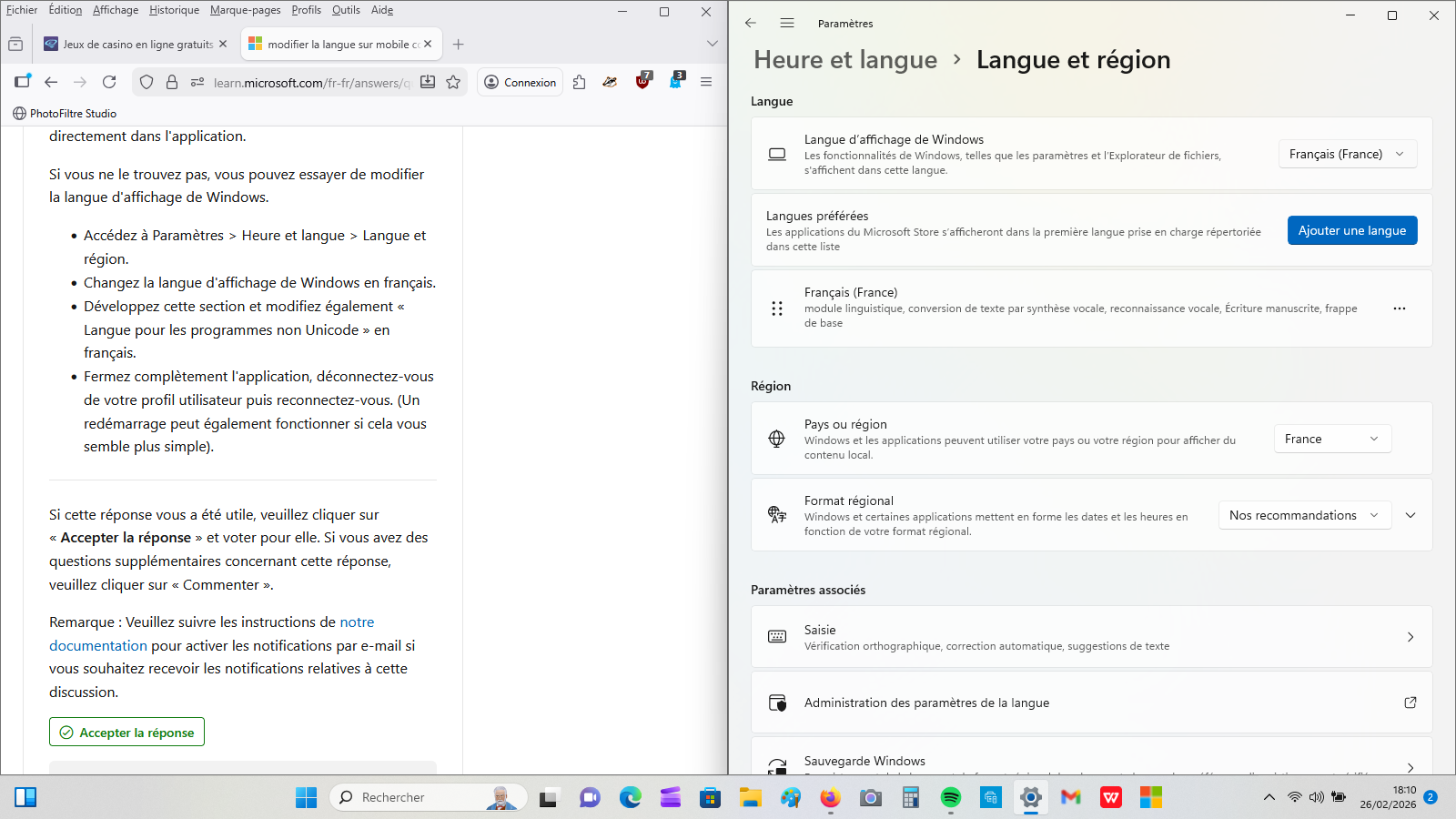Open the Pays ou région dropdown
The height and width of the screenshot is (819, 1456).
click(x=1332, y=439)
